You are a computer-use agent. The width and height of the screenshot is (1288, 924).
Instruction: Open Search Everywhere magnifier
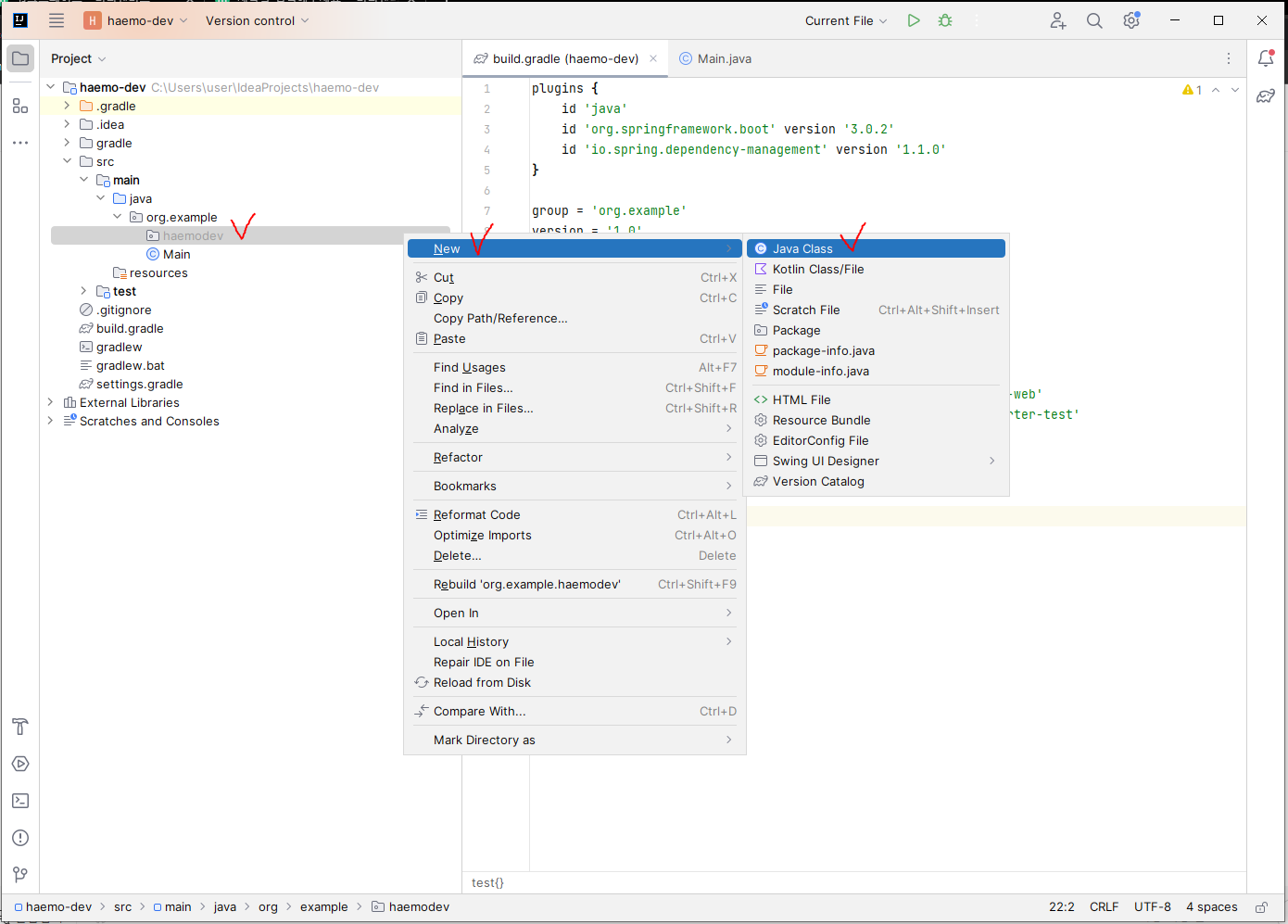pyautogui.click(x=1094, y=20)
